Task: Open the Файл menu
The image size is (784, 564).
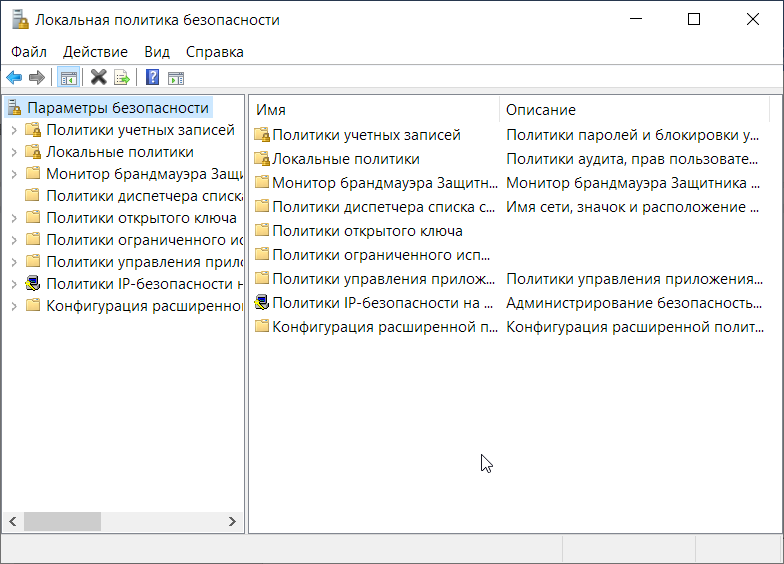Action: point(28,52)
